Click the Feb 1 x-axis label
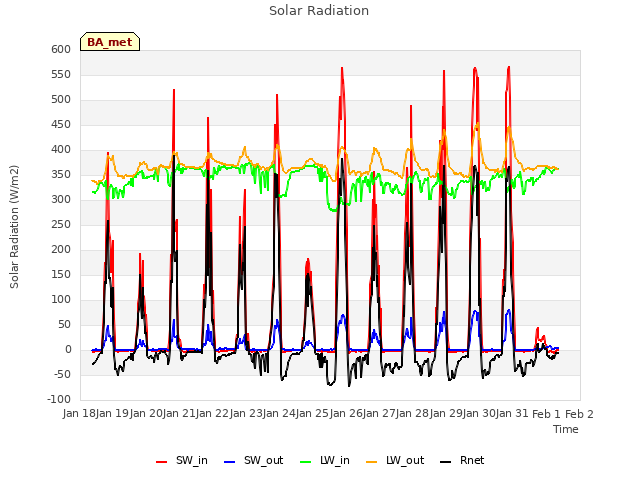 (546, 414)
